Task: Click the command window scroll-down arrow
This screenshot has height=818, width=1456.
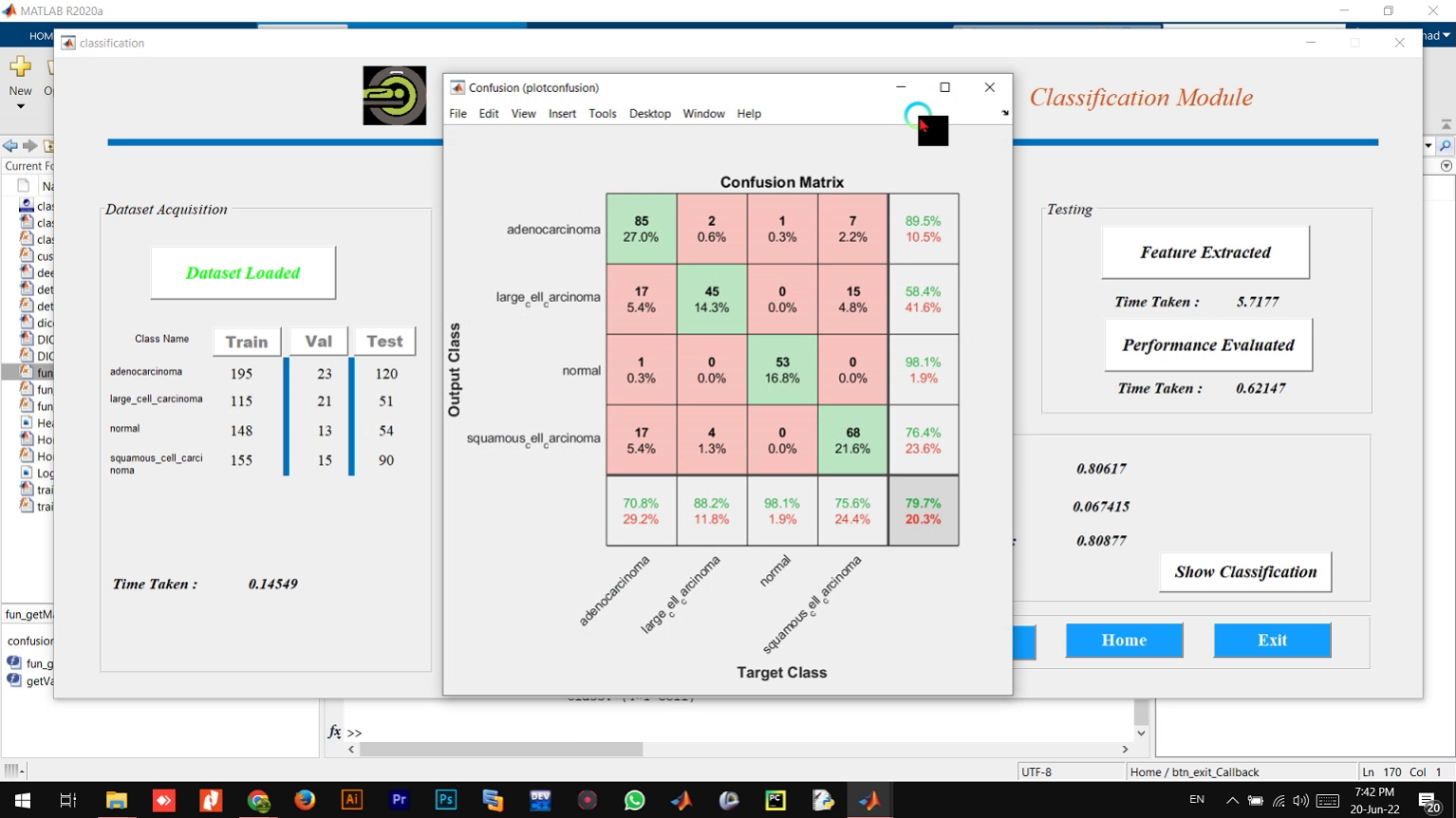Action: coord(1141,733)
